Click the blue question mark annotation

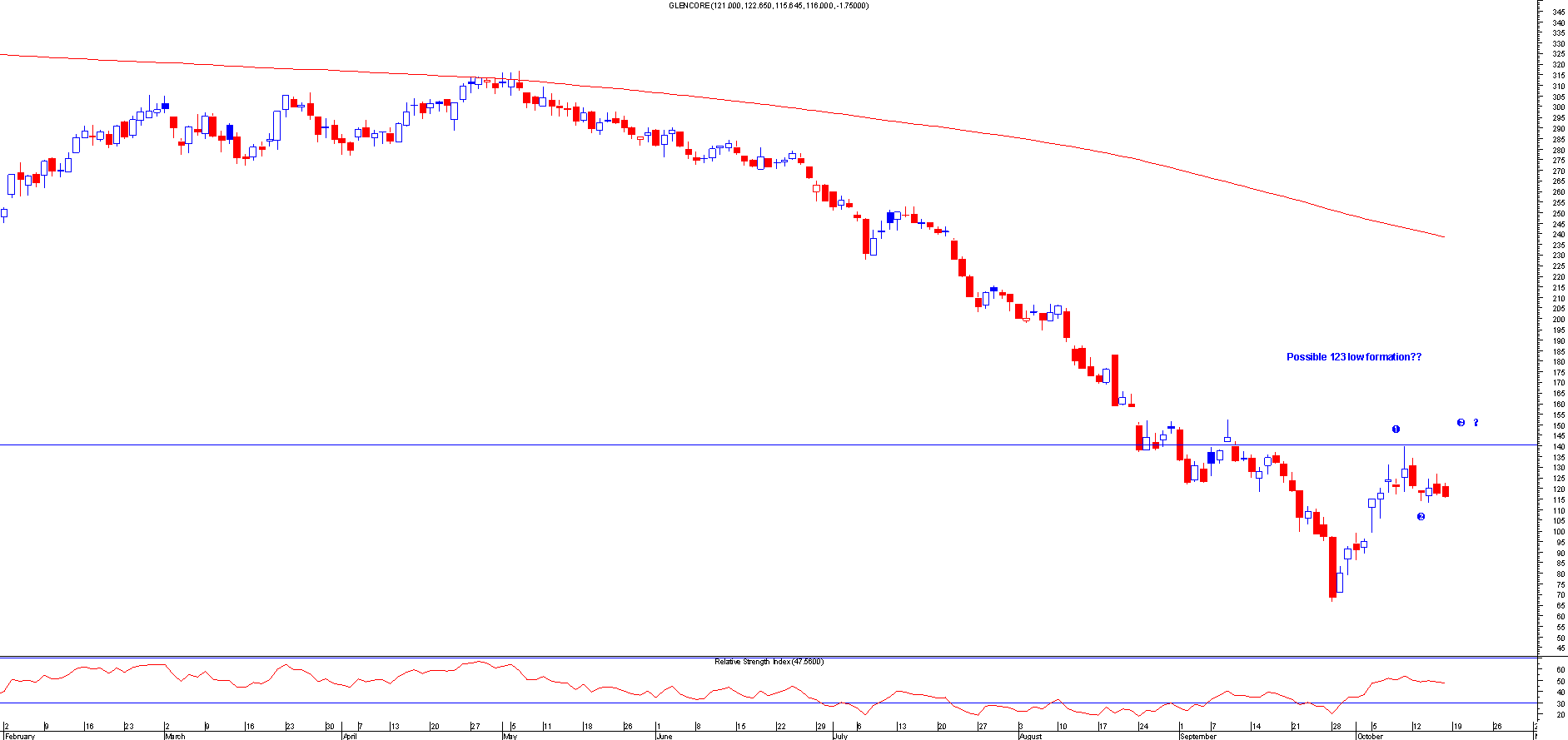click(1476, 423)
